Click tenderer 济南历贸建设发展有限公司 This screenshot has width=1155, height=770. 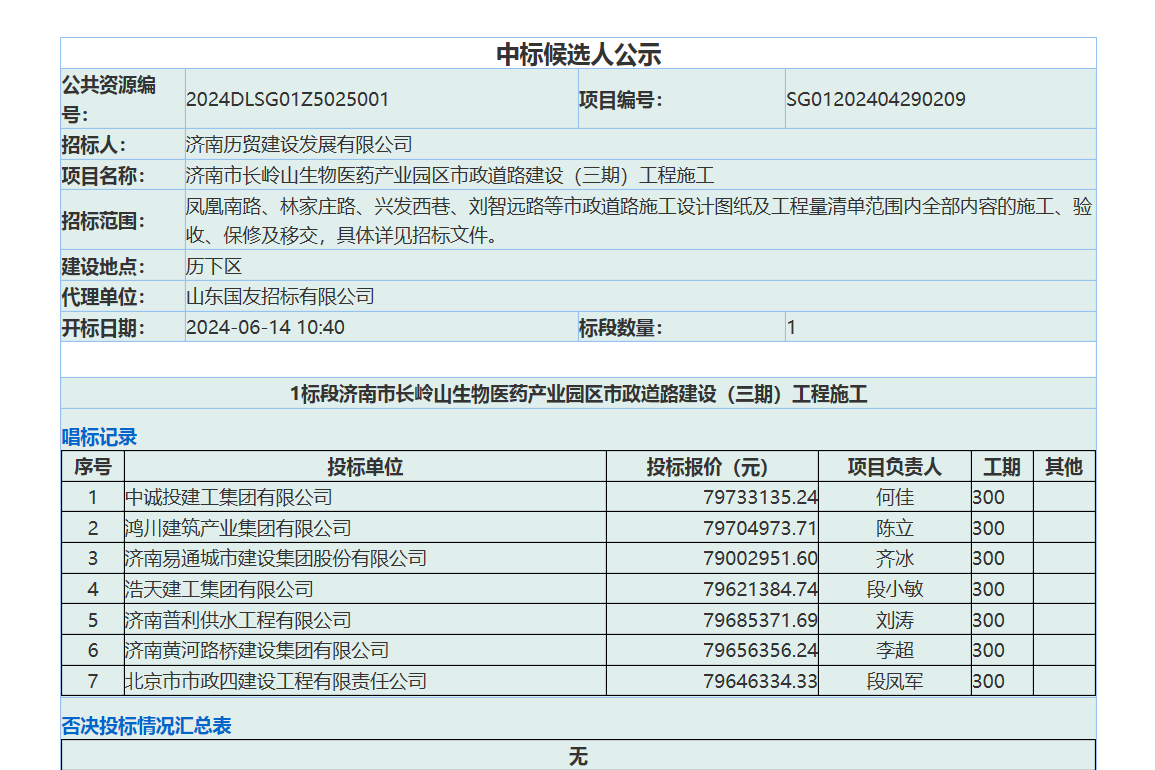[x=299, y=144]
